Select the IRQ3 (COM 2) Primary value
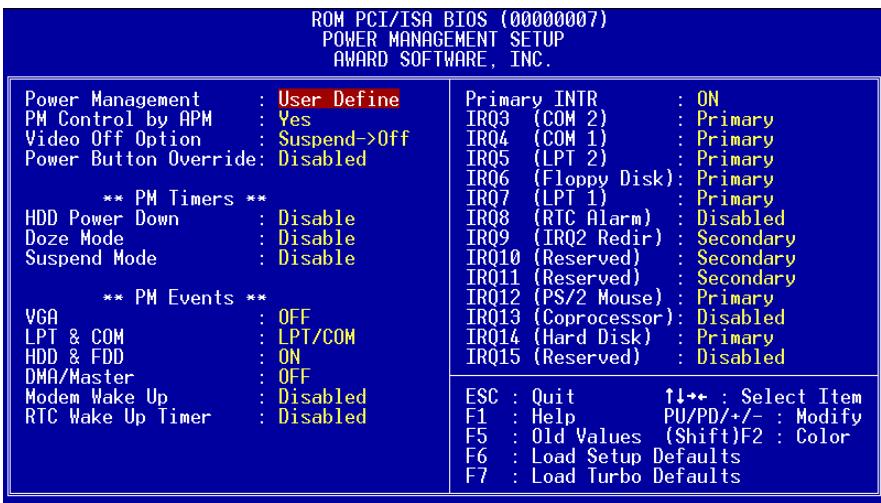This screenshot has width=881, height=503. click(x=735, y=119)
